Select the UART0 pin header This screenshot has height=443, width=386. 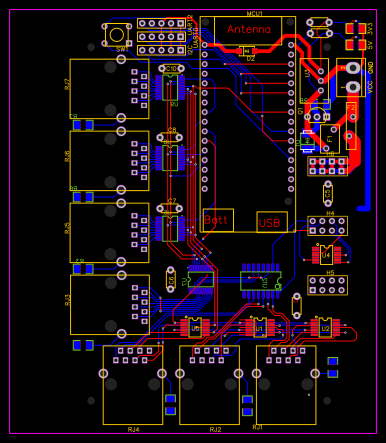162,37
